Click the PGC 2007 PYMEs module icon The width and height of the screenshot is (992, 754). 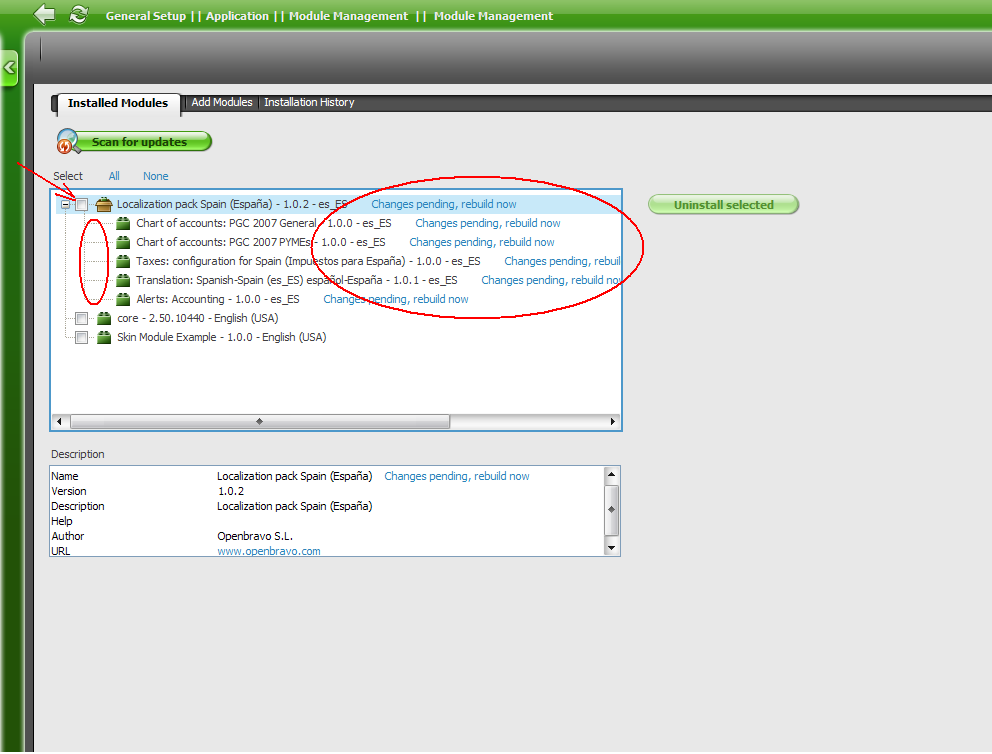[x=123, y=242]
